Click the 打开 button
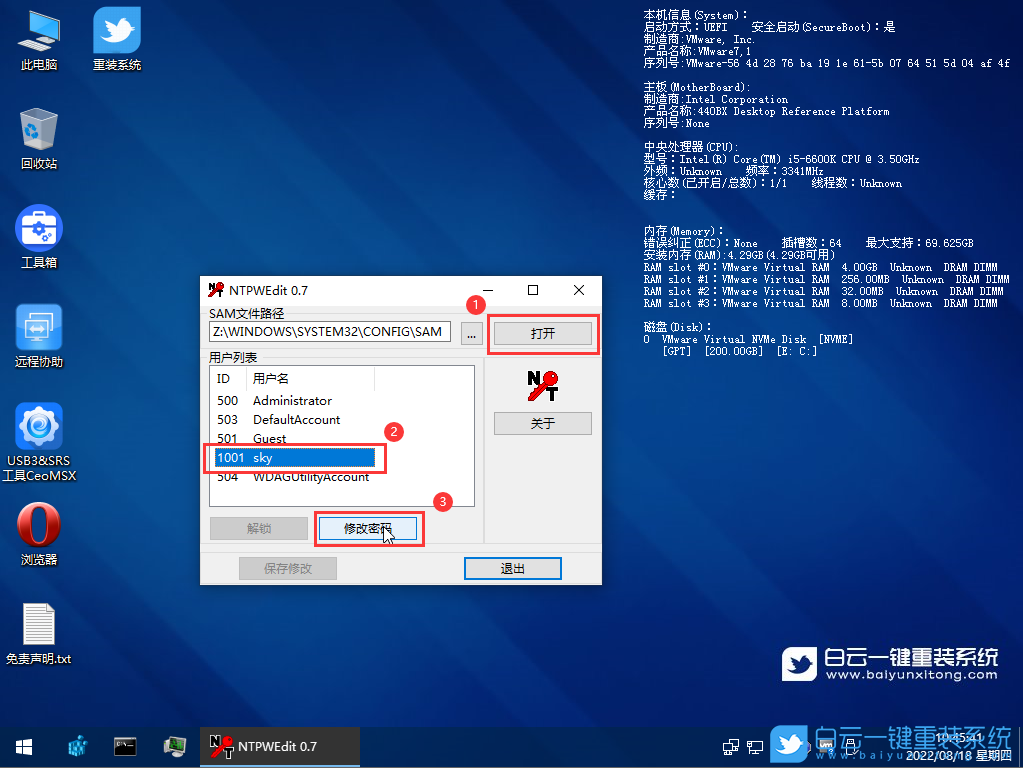This screenshot has height=768, width=1023. 542,334
